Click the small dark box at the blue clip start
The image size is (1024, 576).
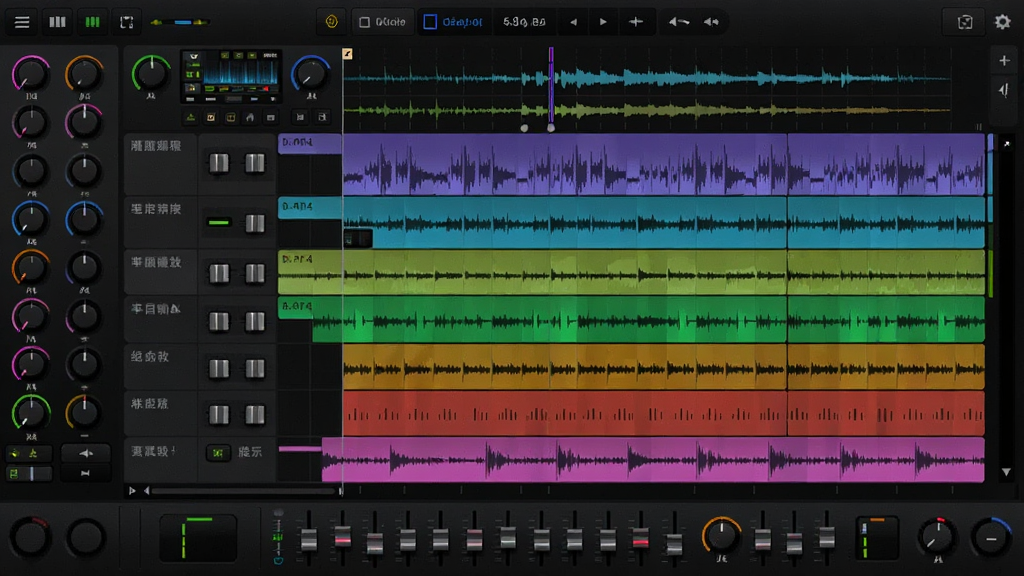(358, 239)
